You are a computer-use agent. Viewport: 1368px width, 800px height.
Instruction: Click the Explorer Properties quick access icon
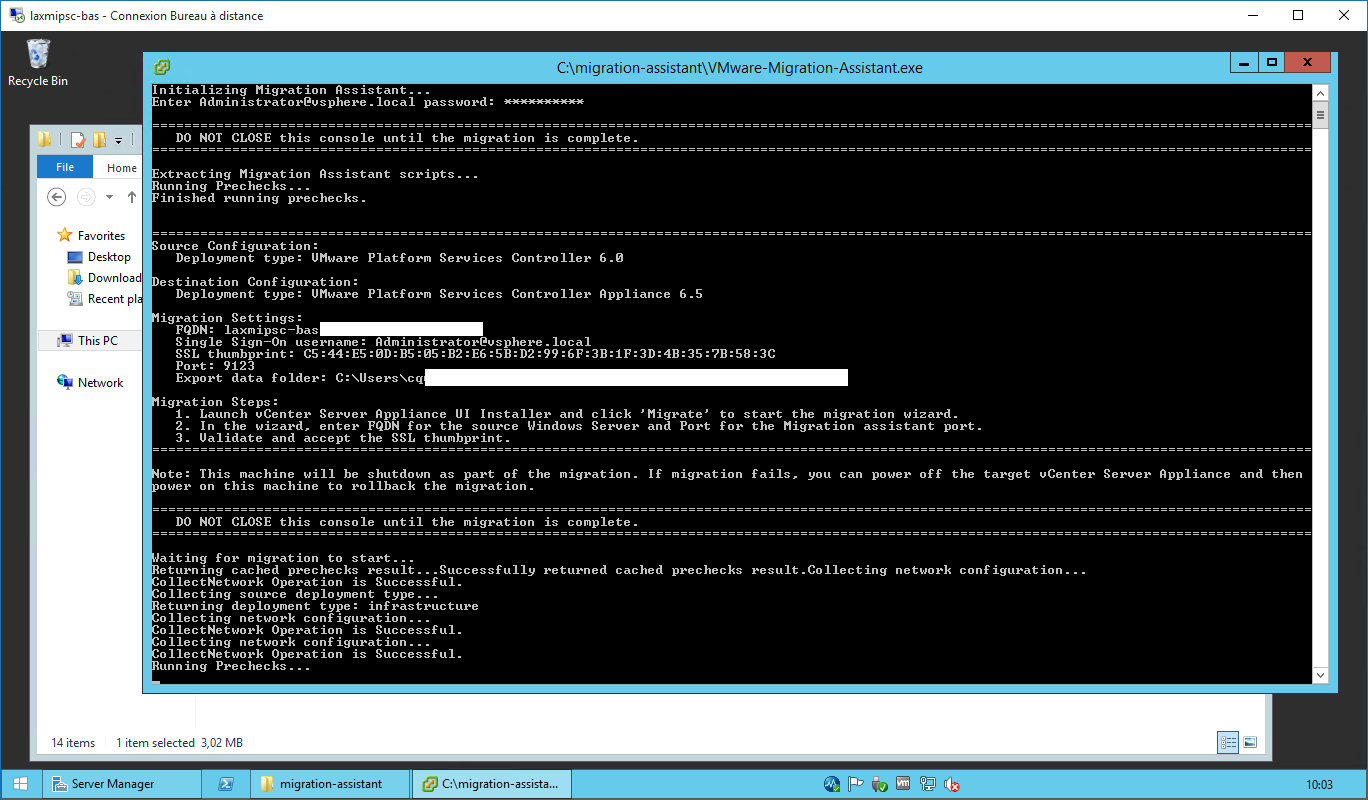pos(78,140)
